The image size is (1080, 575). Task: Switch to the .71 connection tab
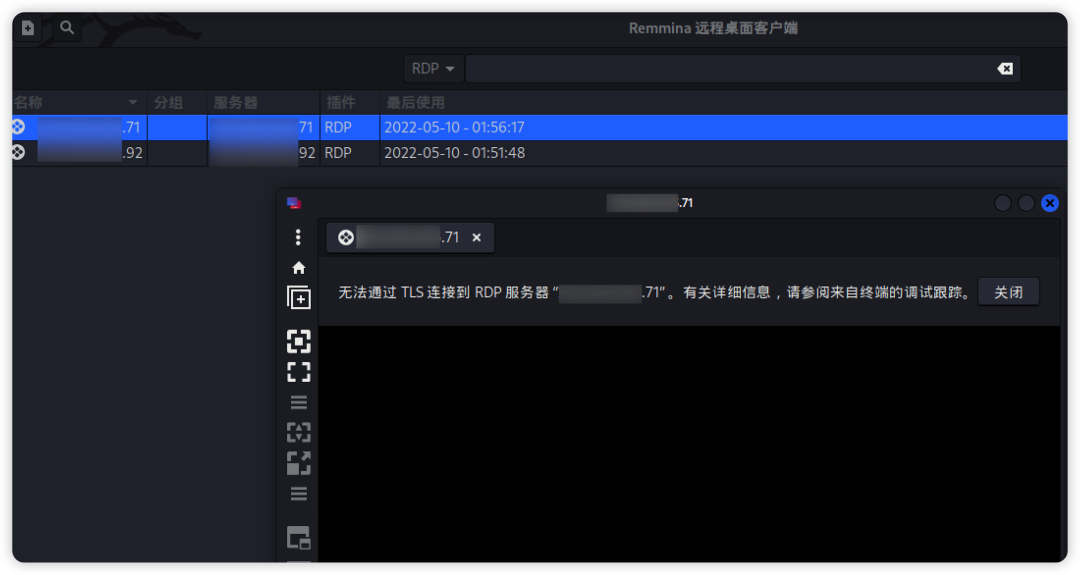coord(410,238)
